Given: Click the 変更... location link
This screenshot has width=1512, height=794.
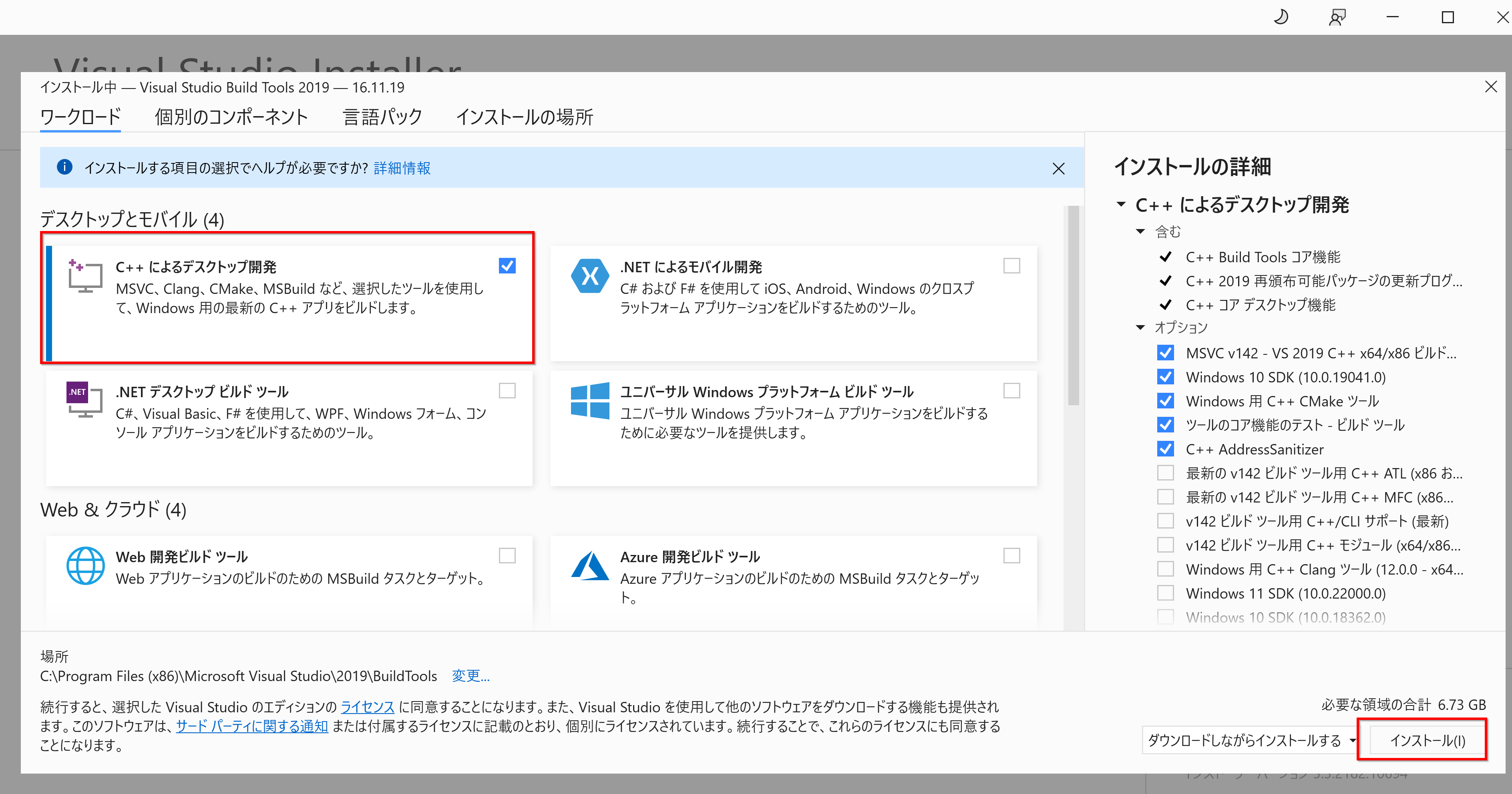Looking at the screenshot, I should pyautogui.click(x=471, y=676).
